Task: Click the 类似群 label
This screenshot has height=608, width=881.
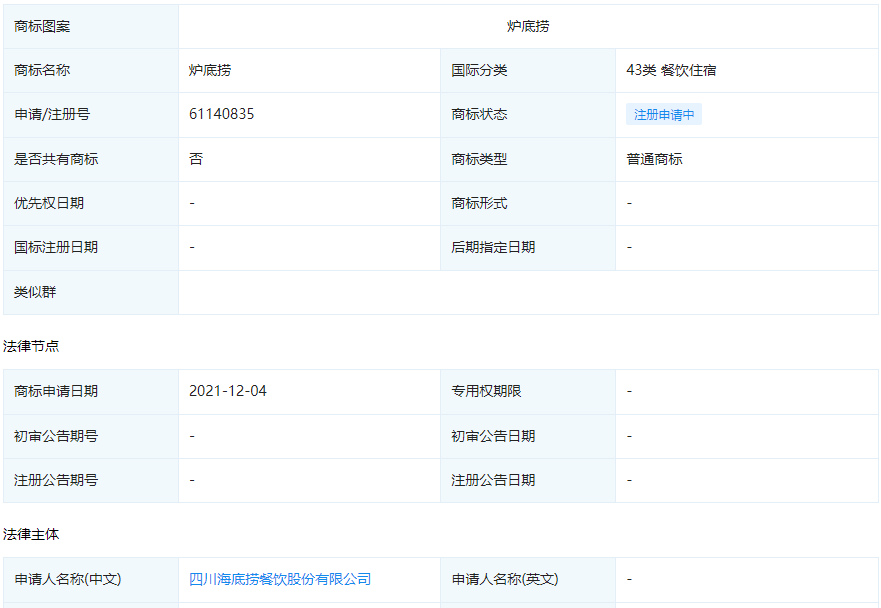Action: (x=35, y=292)
